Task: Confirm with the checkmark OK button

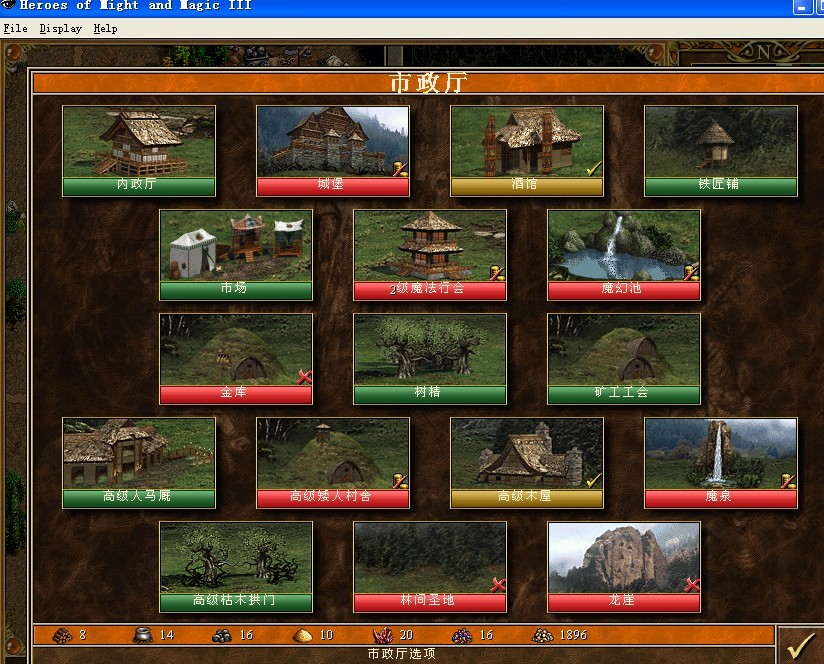Action: pos(800,645)
